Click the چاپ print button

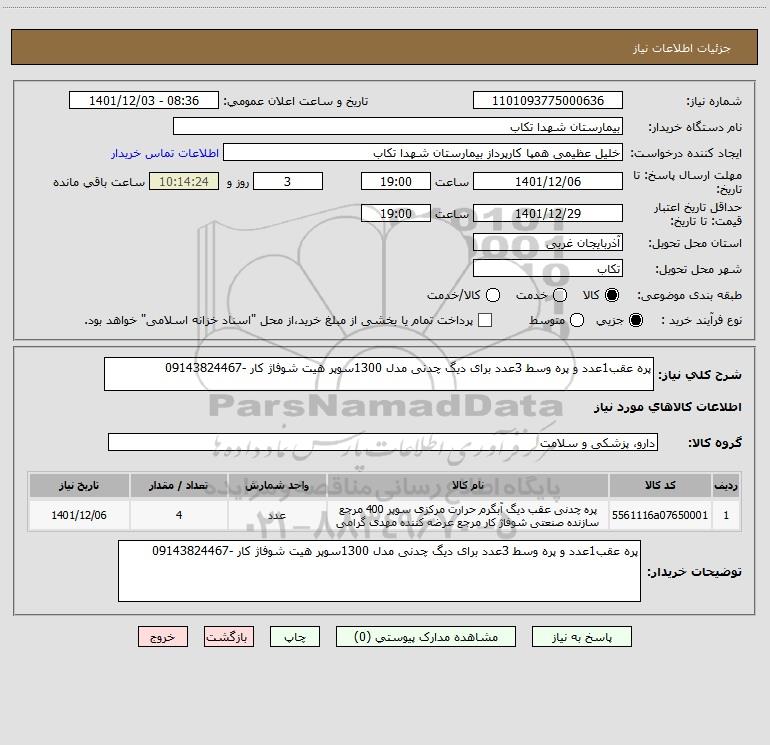[295, 636]
